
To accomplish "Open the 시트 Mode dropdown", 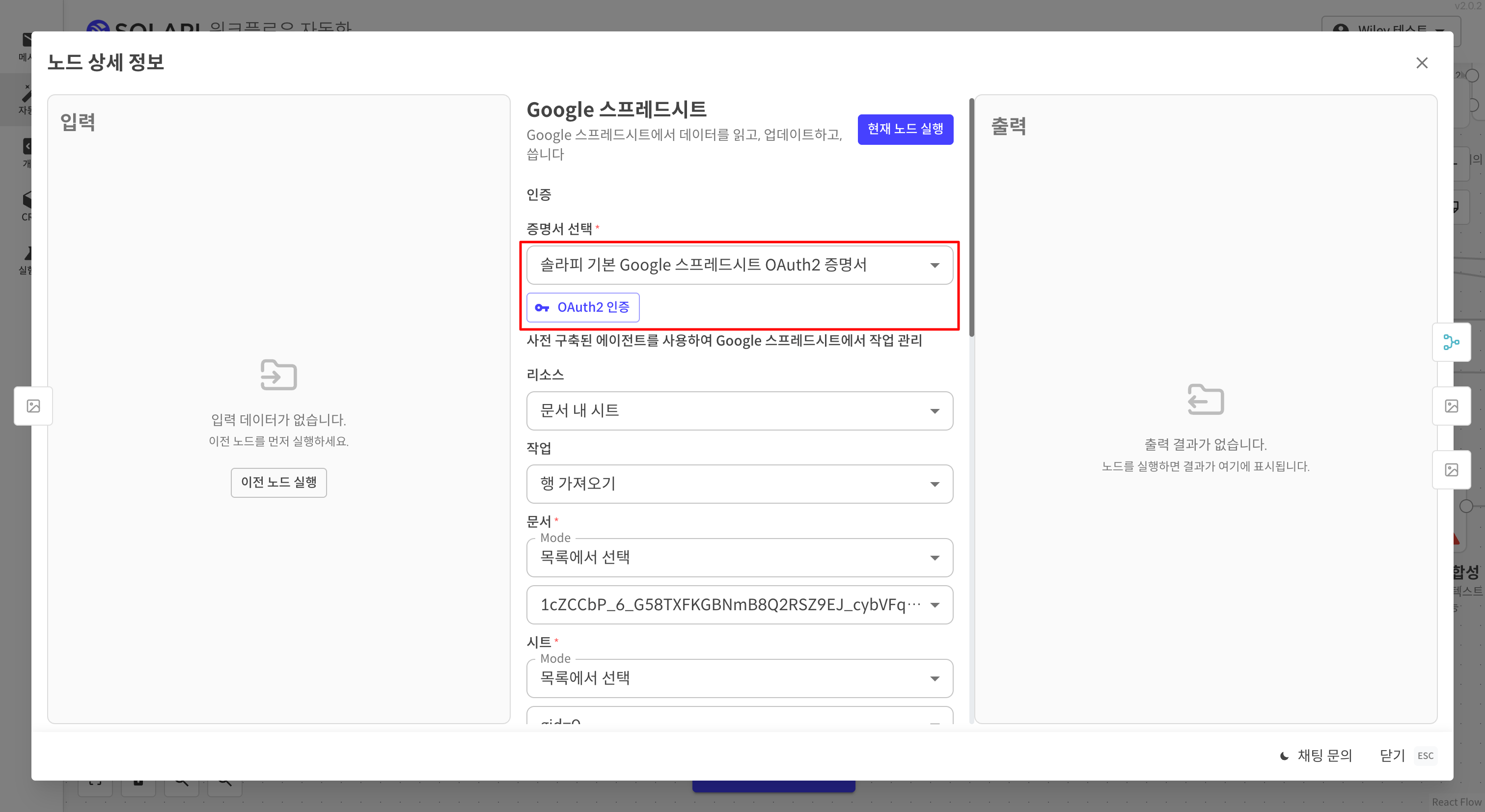I will click(x=739, y=678).
